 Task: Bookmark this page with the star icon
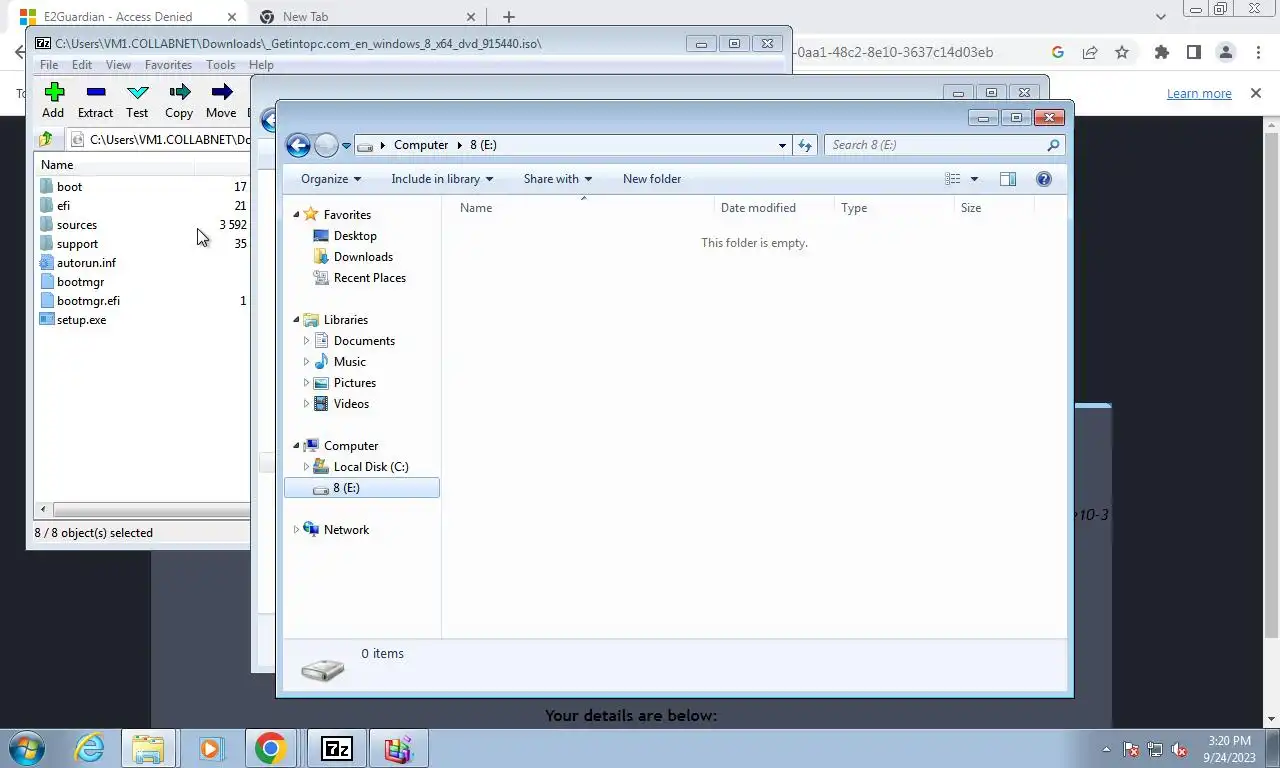(x=1122, y=52)
